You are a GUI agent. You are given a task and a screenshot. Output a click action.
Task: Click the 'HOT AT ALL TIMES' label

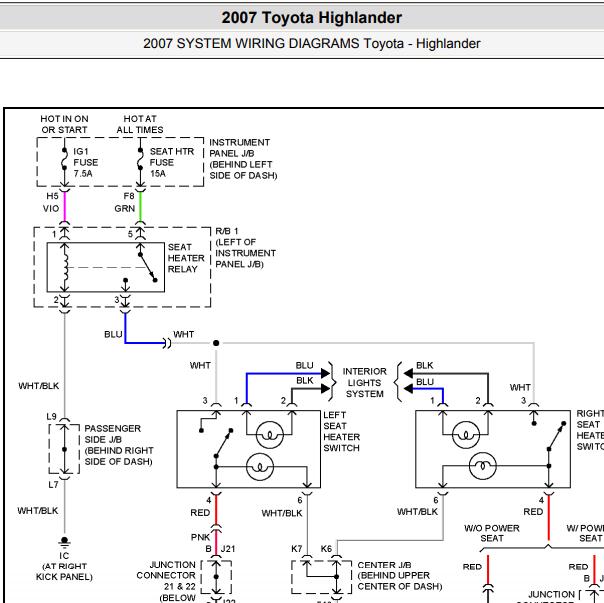click(140, 124)
